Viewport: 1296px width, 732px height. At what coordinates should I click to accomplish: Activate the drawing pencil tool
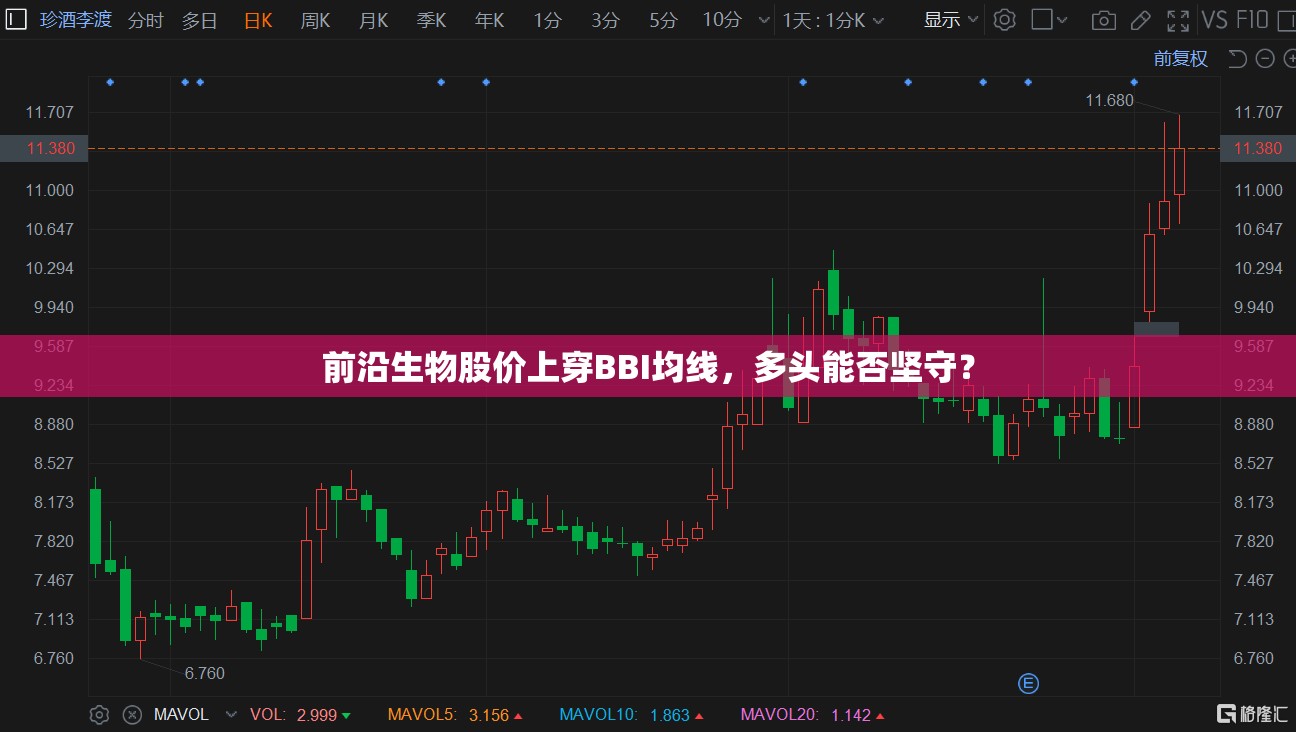click(1139, 20)
